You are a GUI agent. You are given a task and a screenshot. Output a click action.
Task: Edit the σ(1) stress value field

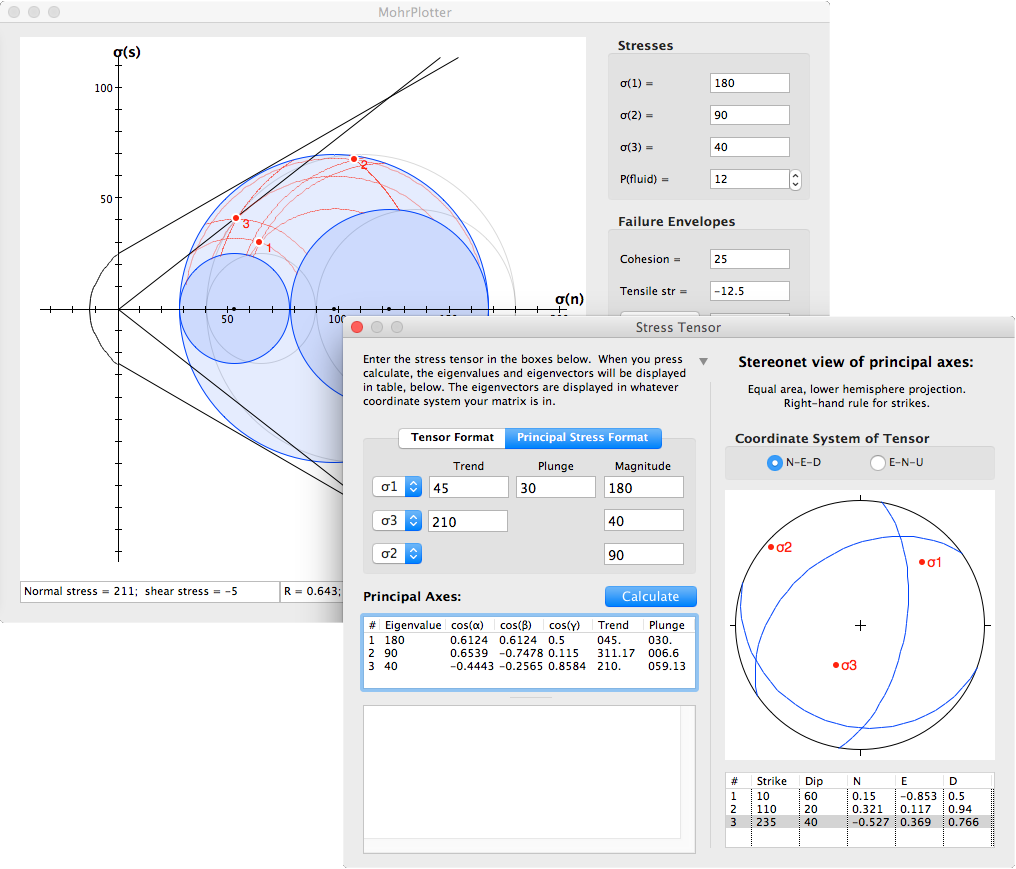pyautogui.click(x=749, y=83)
